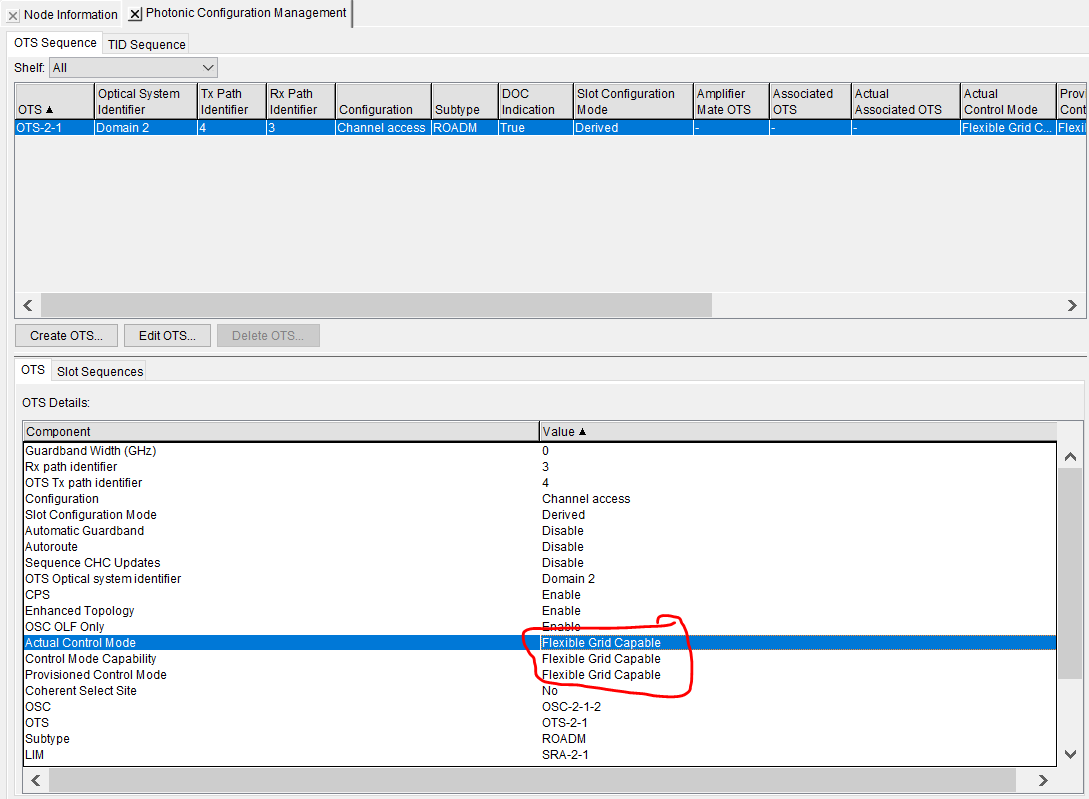The height and width of the screenshot is (799, 1089).
Task: Click the OSC-2-1-2 value
Action: [571, 707]
